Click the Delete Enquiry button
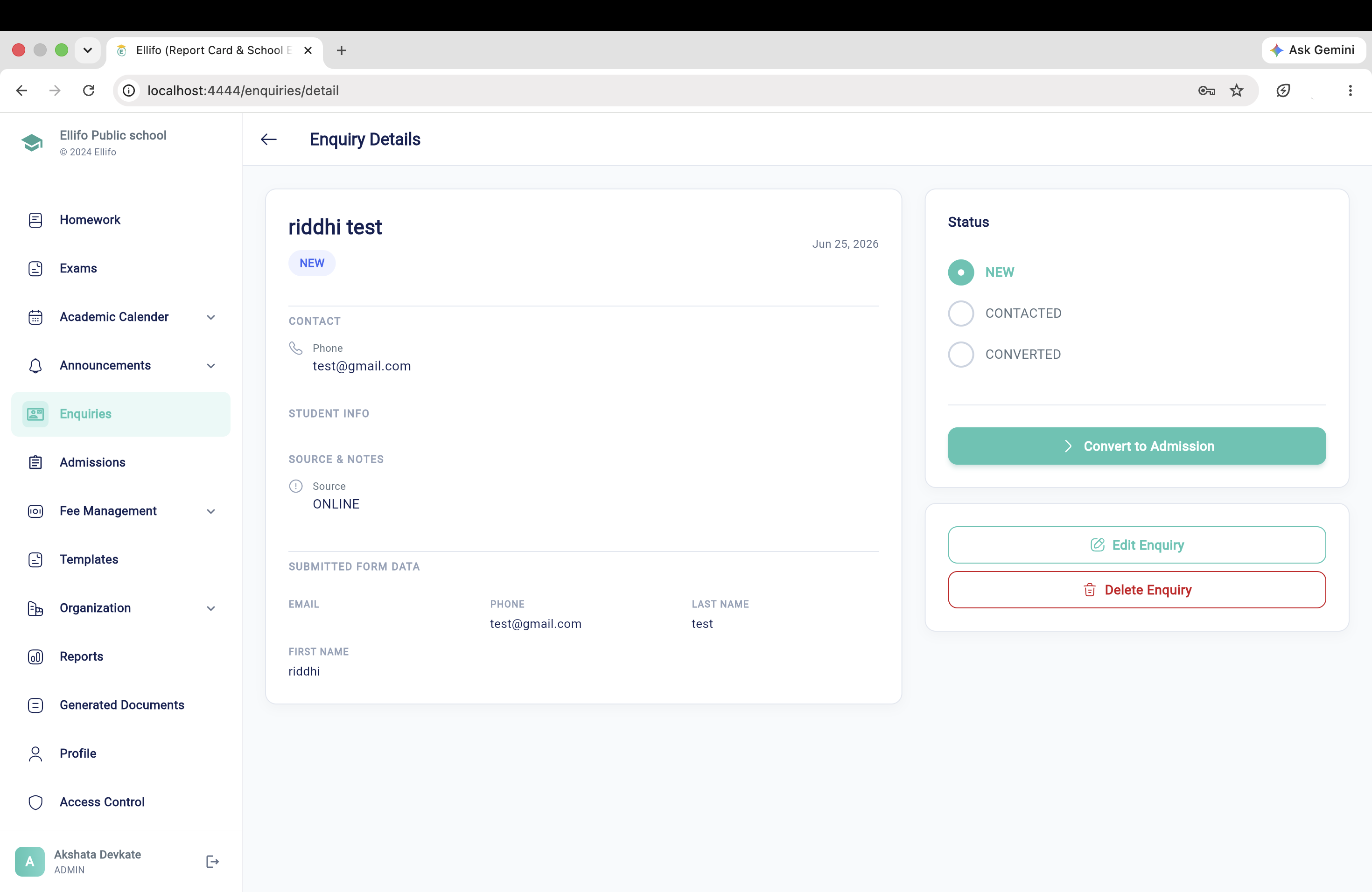 tap(1136, 590)
